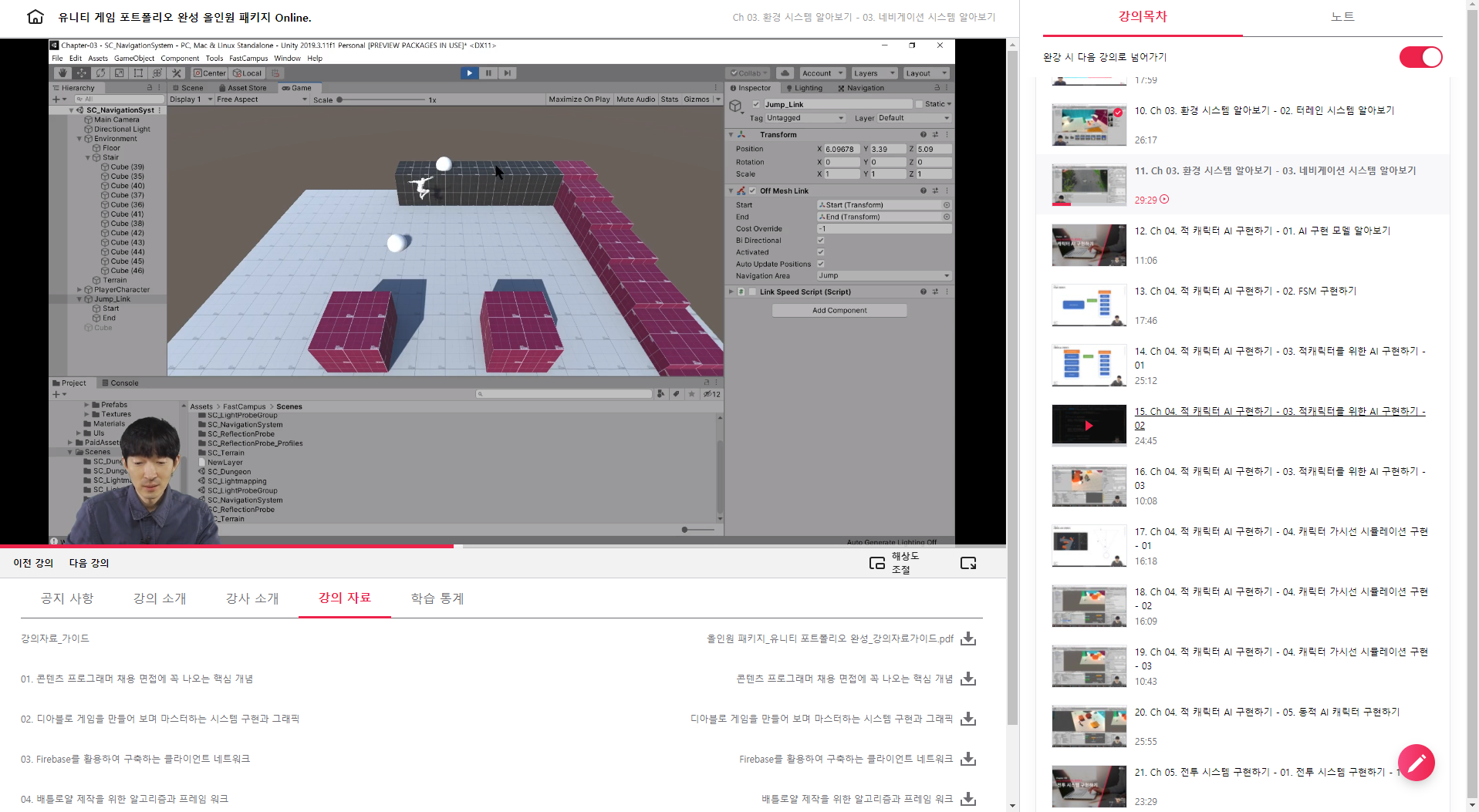Toggle Activated checkbox
The width and height of the screenshot is (1479, 812).
(821, 252)
